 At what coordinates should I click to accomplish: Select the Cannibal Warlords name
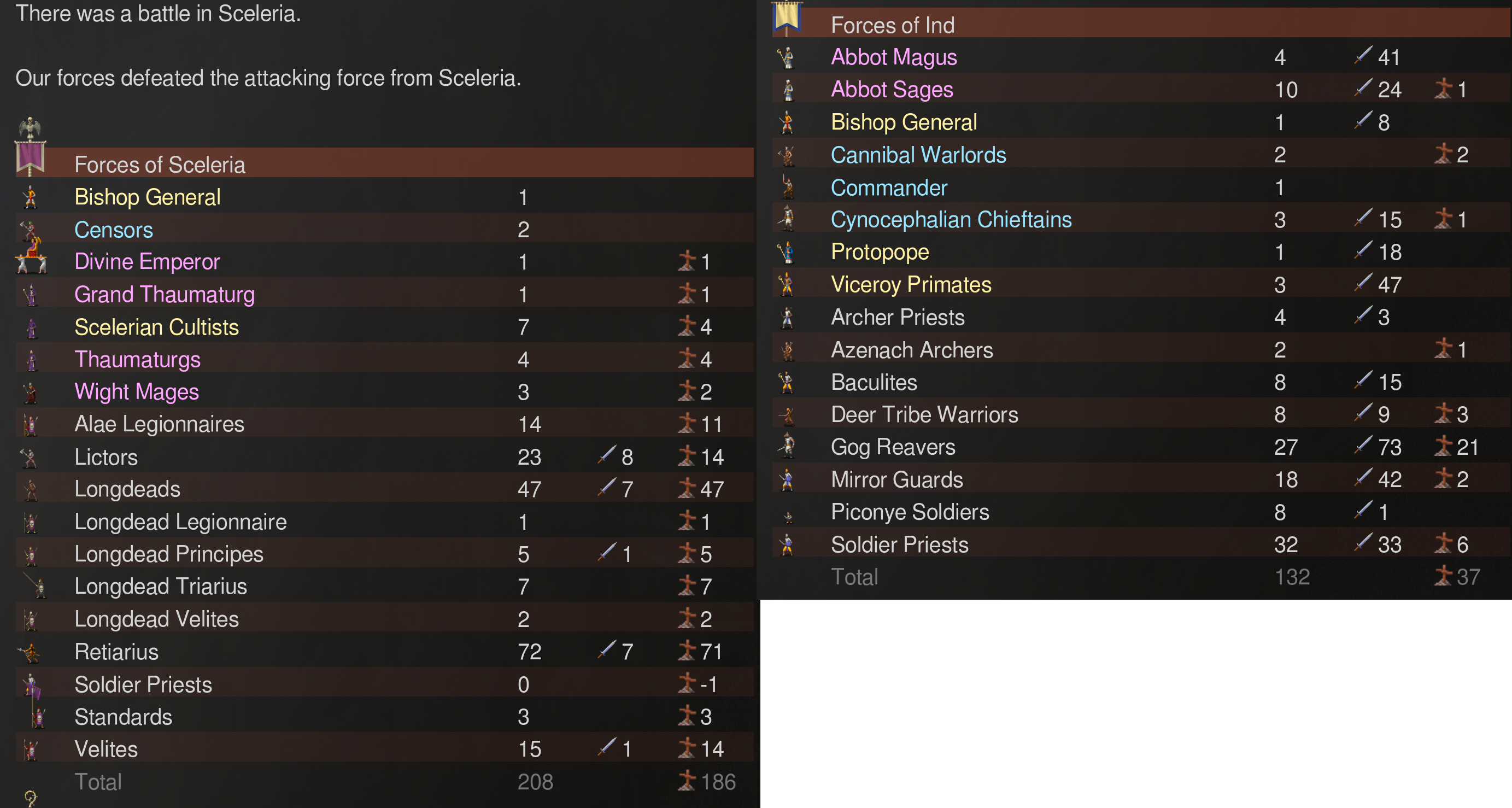click(x=918, y=155)
